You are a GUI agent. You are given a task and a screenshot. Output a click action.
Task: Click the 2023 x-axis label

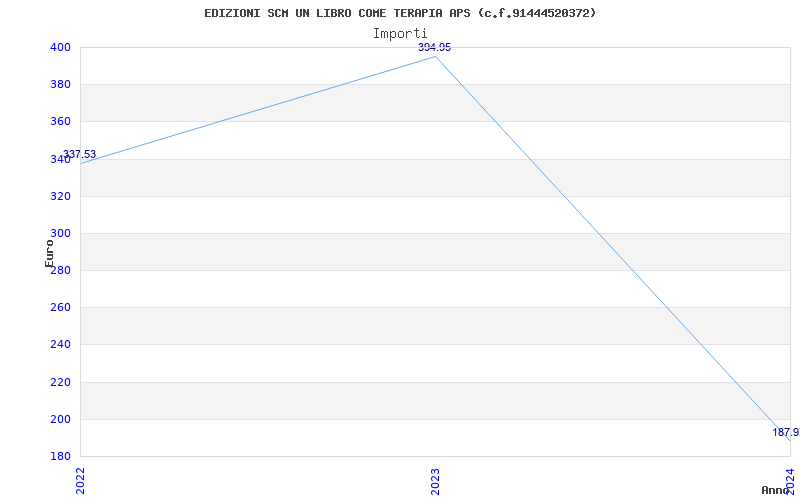435,482
